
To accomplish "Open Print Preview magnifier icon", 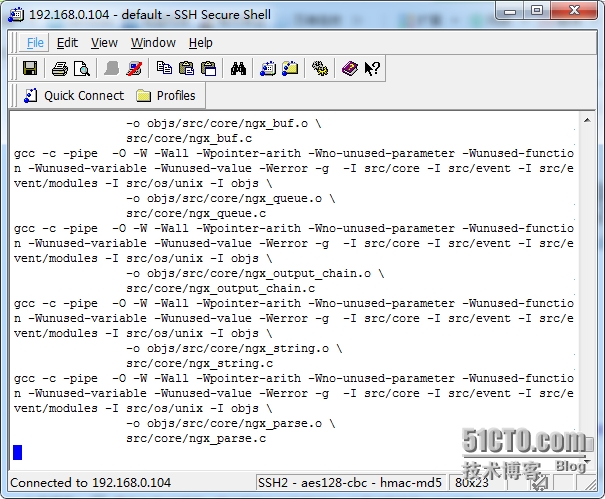I will pos(82,69).
